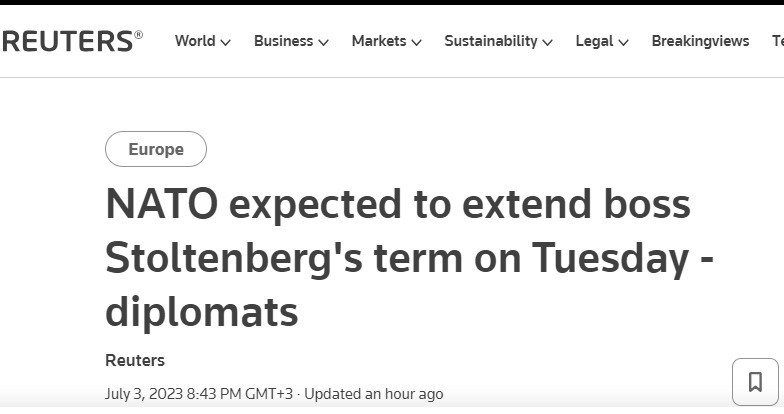The image size is (784, 414).
Task: Expand the chevron next to Business
Action: pos(323,42)
